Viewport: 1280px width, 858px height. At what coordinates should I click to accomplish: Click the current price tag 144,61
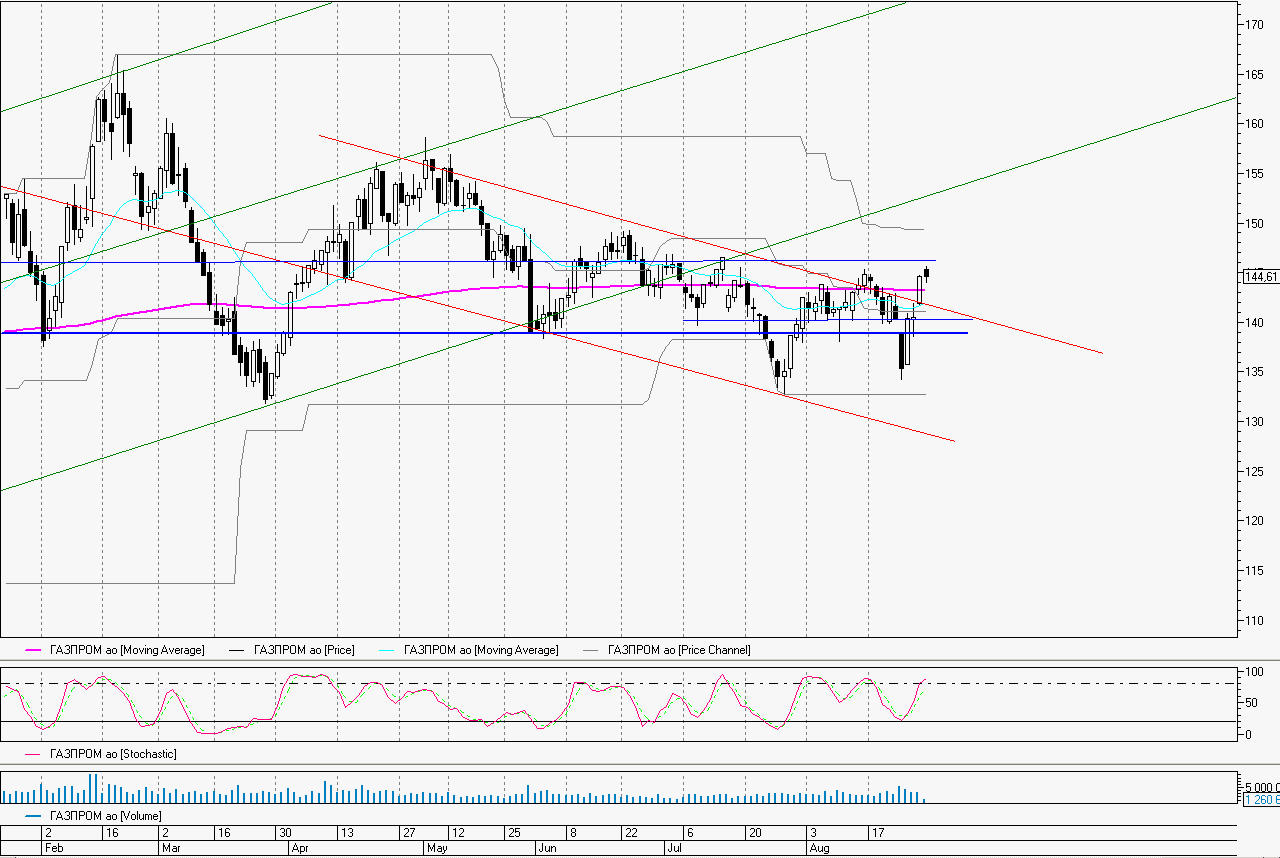click(1259, 277)
